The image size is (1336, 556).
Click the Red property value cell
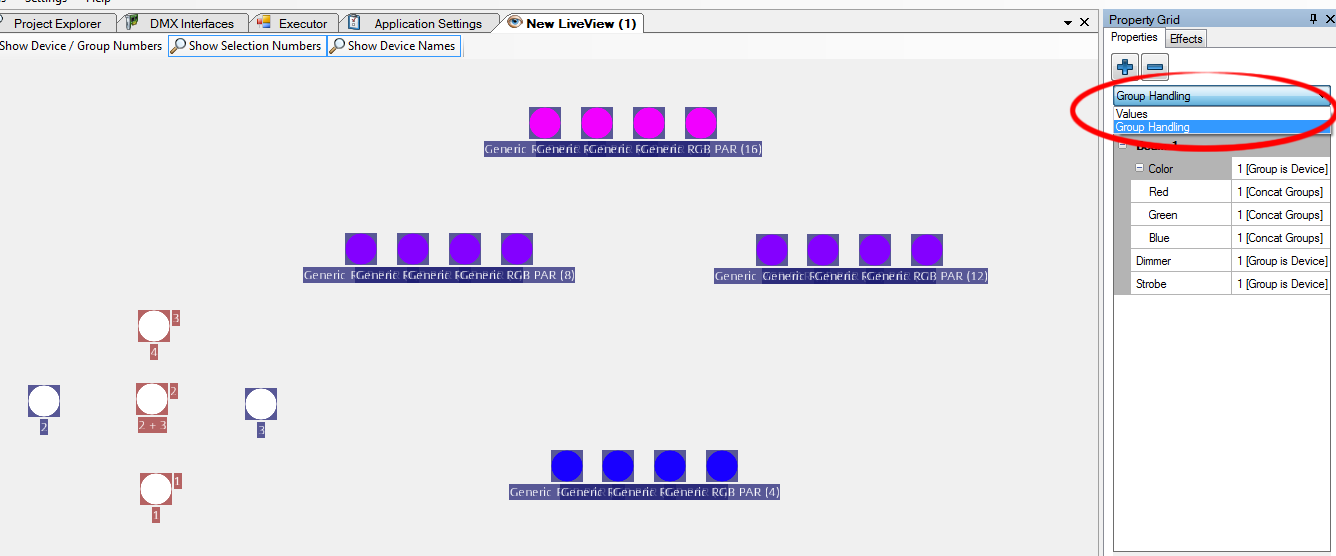coord(1281,192)
